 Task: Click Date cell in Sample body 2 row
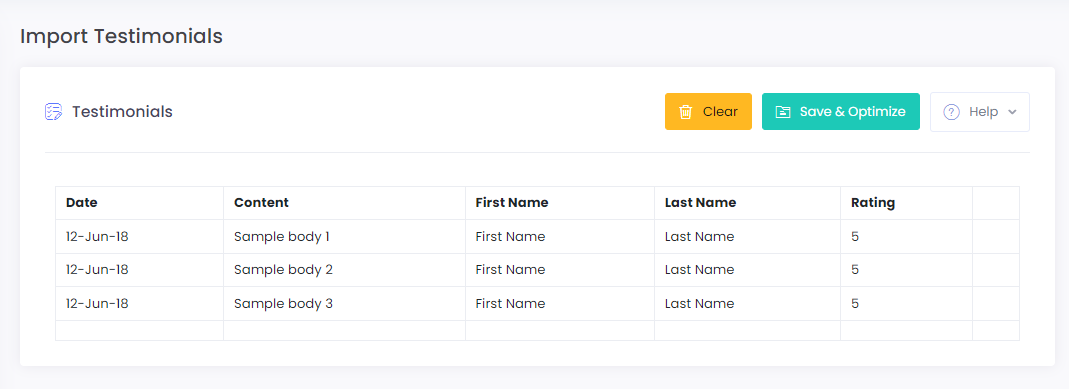click(x=139, y=270)
